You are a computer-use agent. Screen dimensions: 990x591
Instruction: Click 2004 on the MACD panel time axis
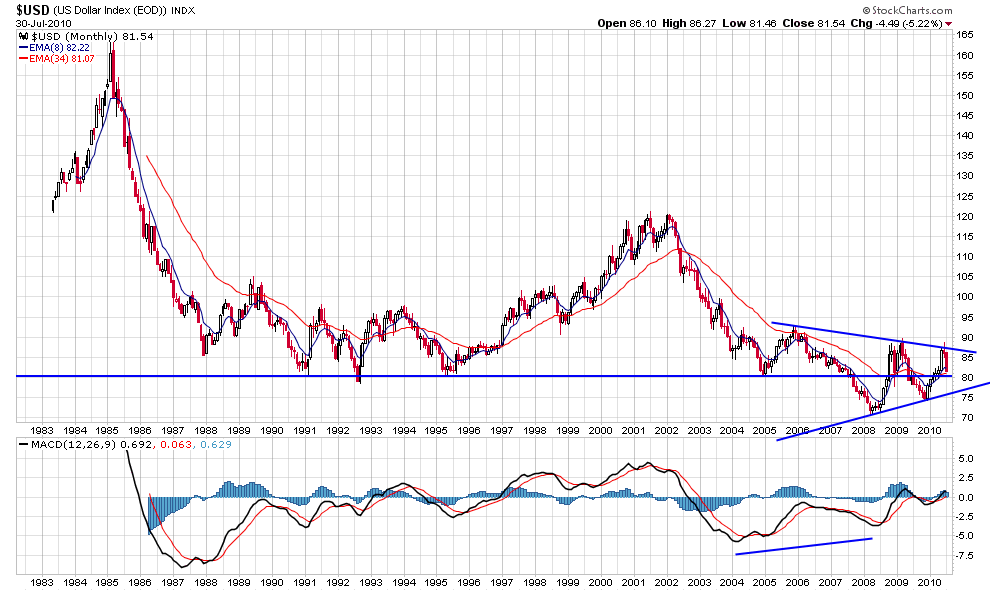tap(732, 582)
